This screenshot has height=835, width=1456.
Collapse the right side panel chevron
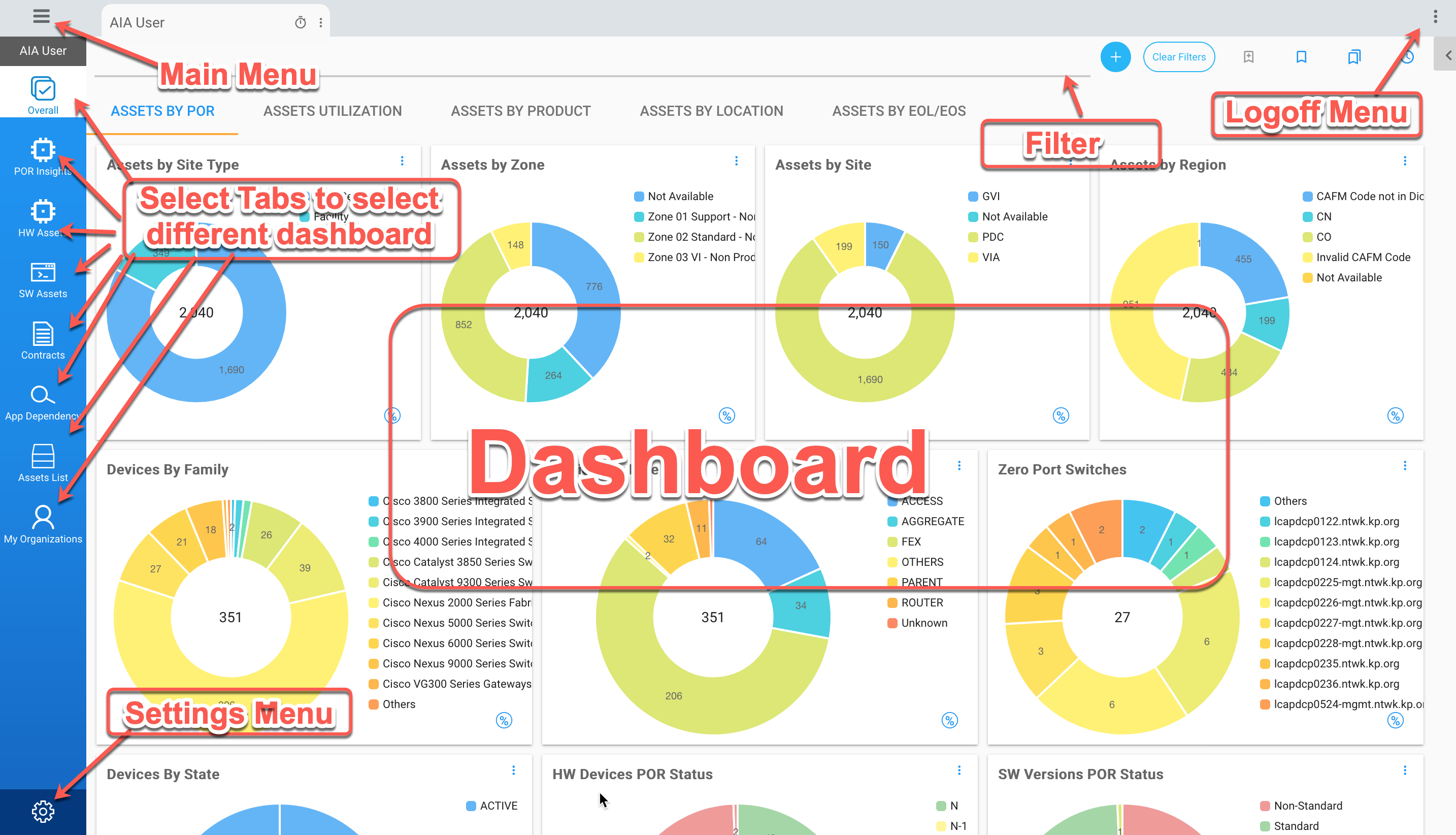pyautogui.click(x=1448, y=55)
